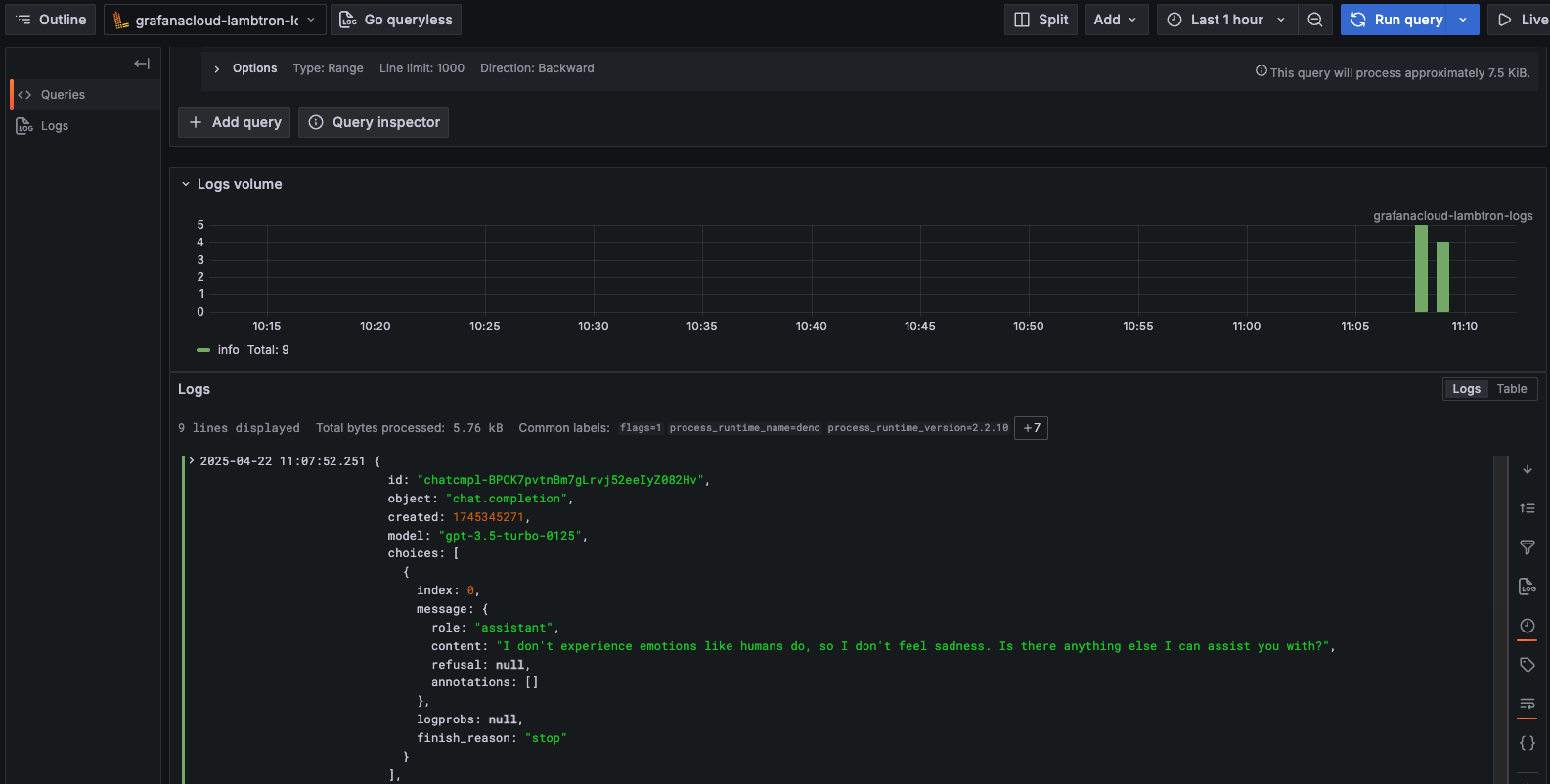Toggle wrap lines in log controls
Viewport: 1550px width, 784px height.
click(x=1528, y=704)
